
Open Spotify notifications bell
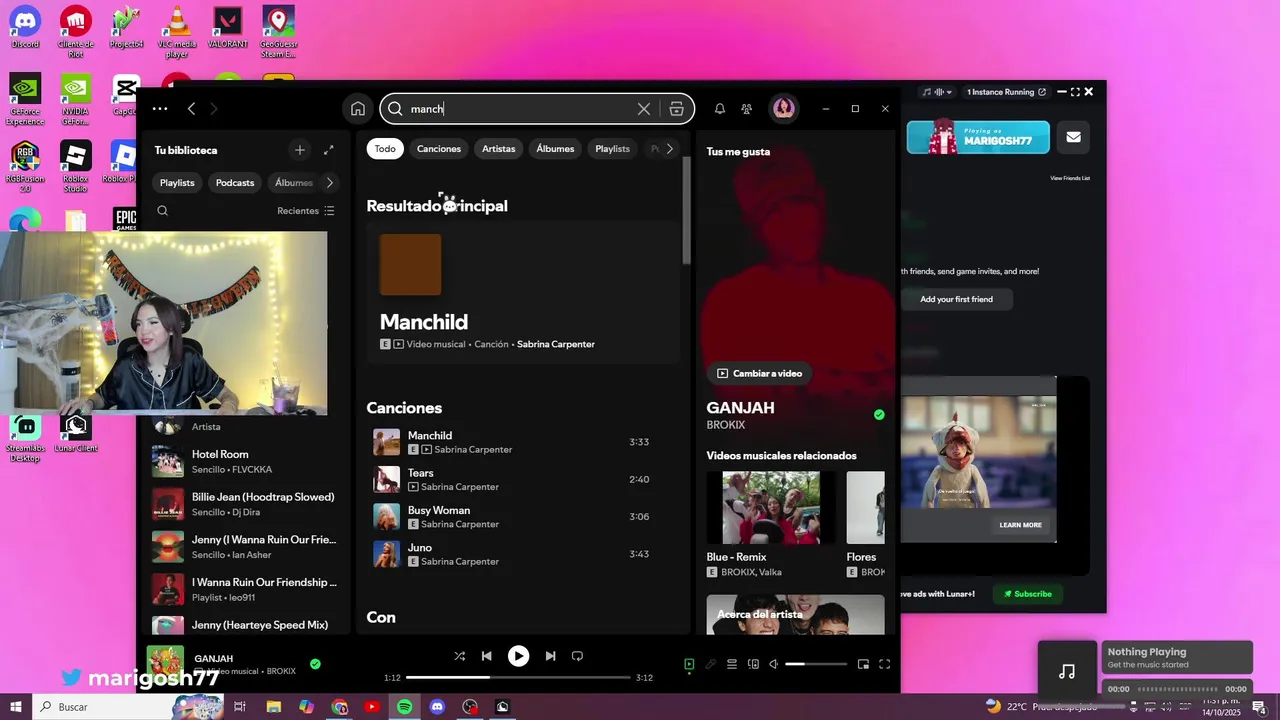point(719,109)
